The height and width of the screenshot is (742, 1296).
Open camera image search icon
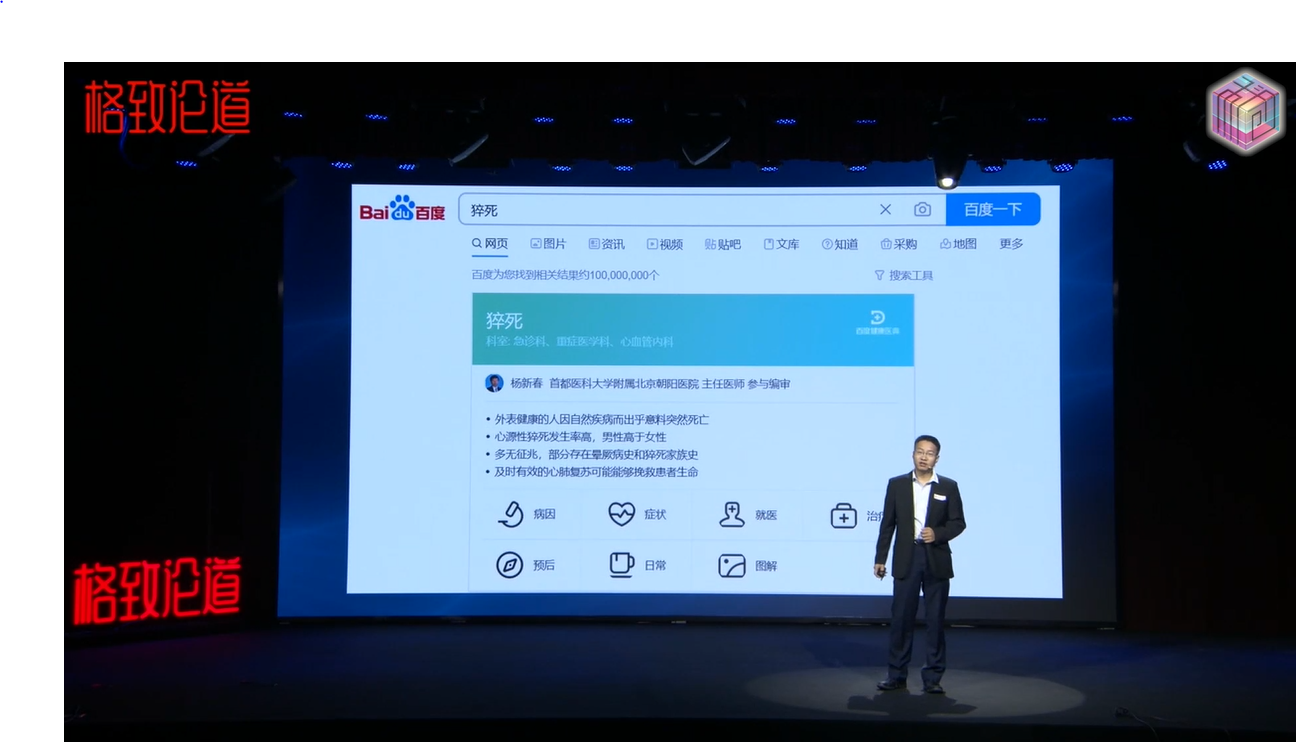[x=922, y=209]
